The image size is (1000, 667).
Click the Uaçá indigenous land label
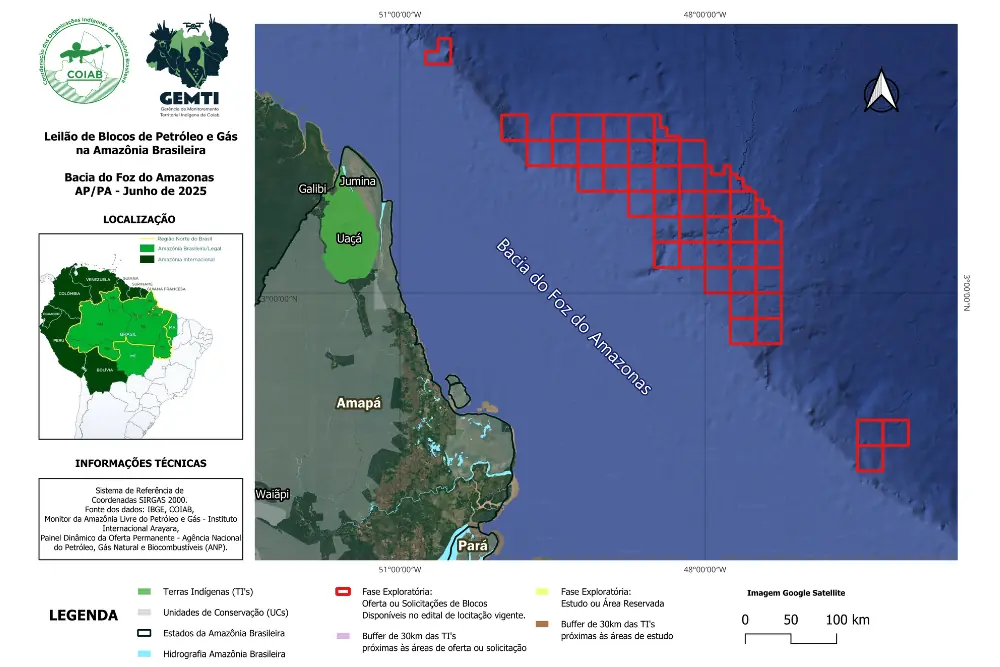click(347, 240)
